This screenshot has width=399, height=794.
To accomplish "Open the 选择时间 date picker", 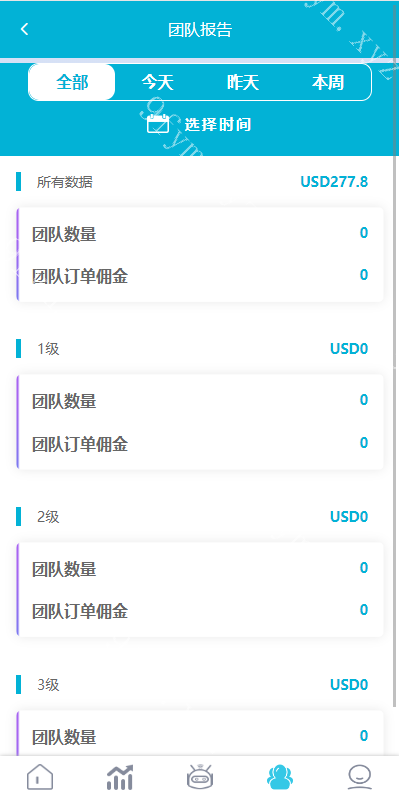I will pyautogui.click(x=200, y=124).
